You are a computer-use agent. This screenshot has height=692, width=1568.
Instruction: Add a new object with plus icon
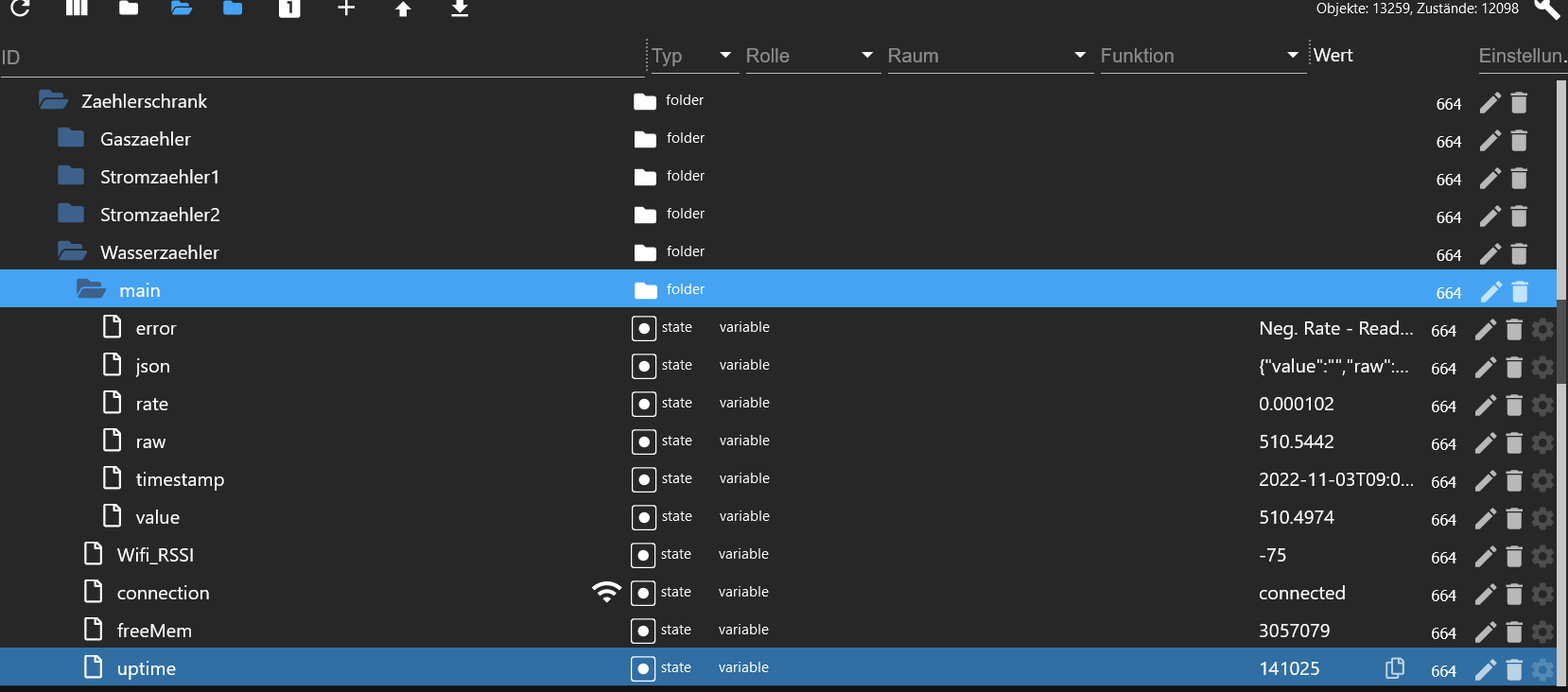(346, 9)
